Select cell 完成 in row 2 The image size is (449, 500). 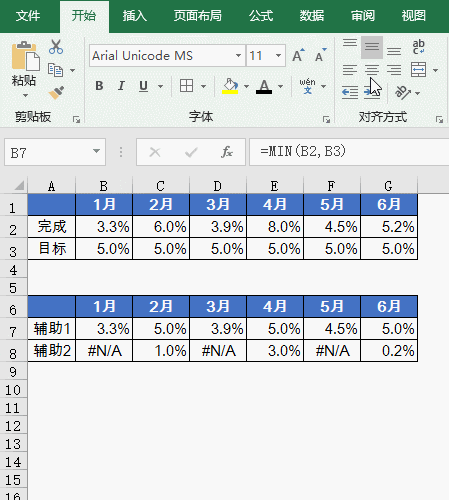click(x=52, y=227)
